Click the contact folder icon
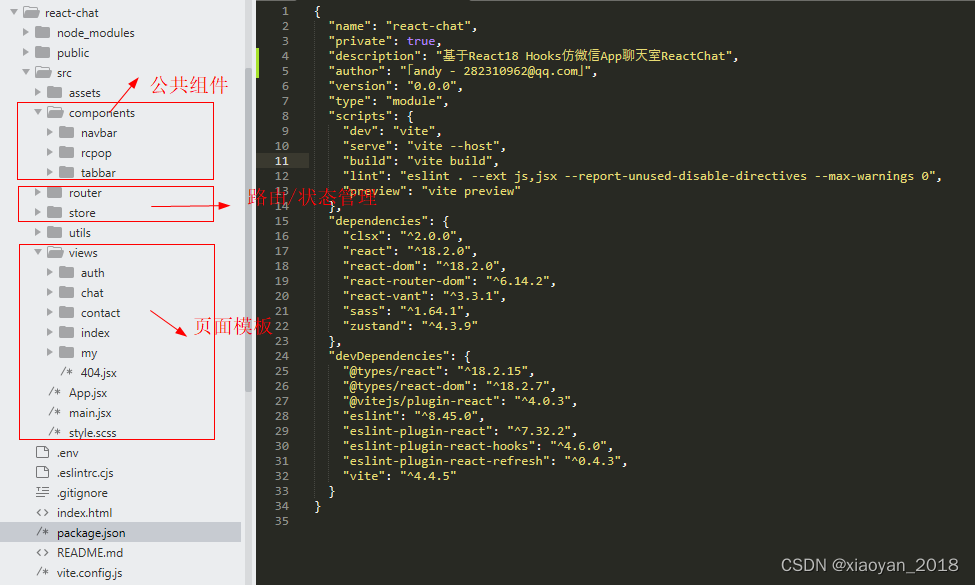Viewport: 975px width, 585px height. 67,311
